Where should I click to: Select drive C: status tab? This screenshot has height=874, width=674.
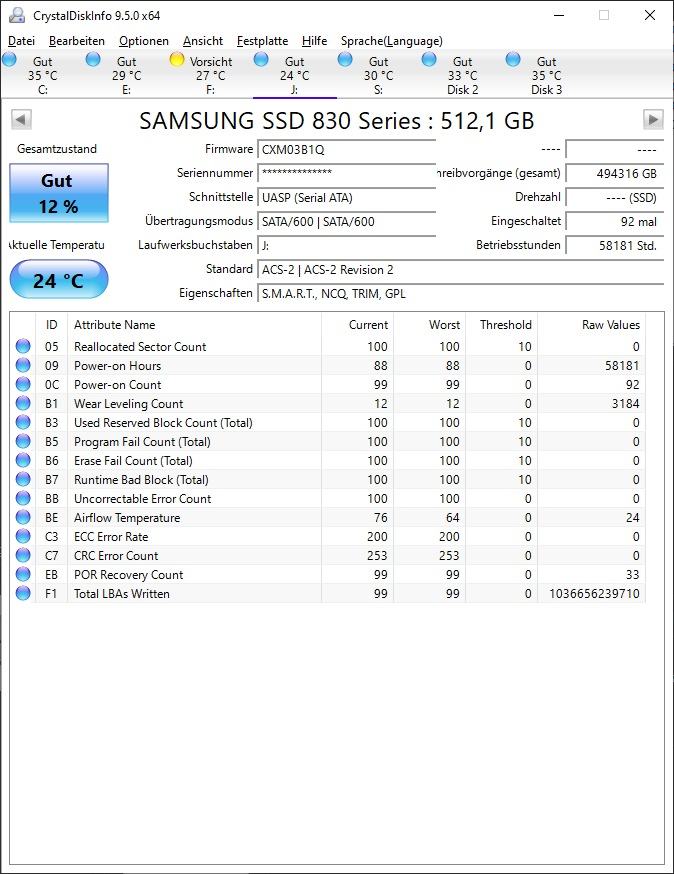(42, 75)
